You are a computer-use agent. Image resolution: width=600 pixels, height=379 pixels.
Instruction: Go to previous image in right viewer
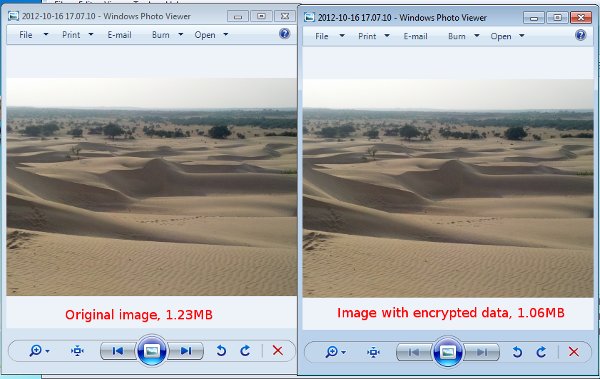[x=414, y=353]
